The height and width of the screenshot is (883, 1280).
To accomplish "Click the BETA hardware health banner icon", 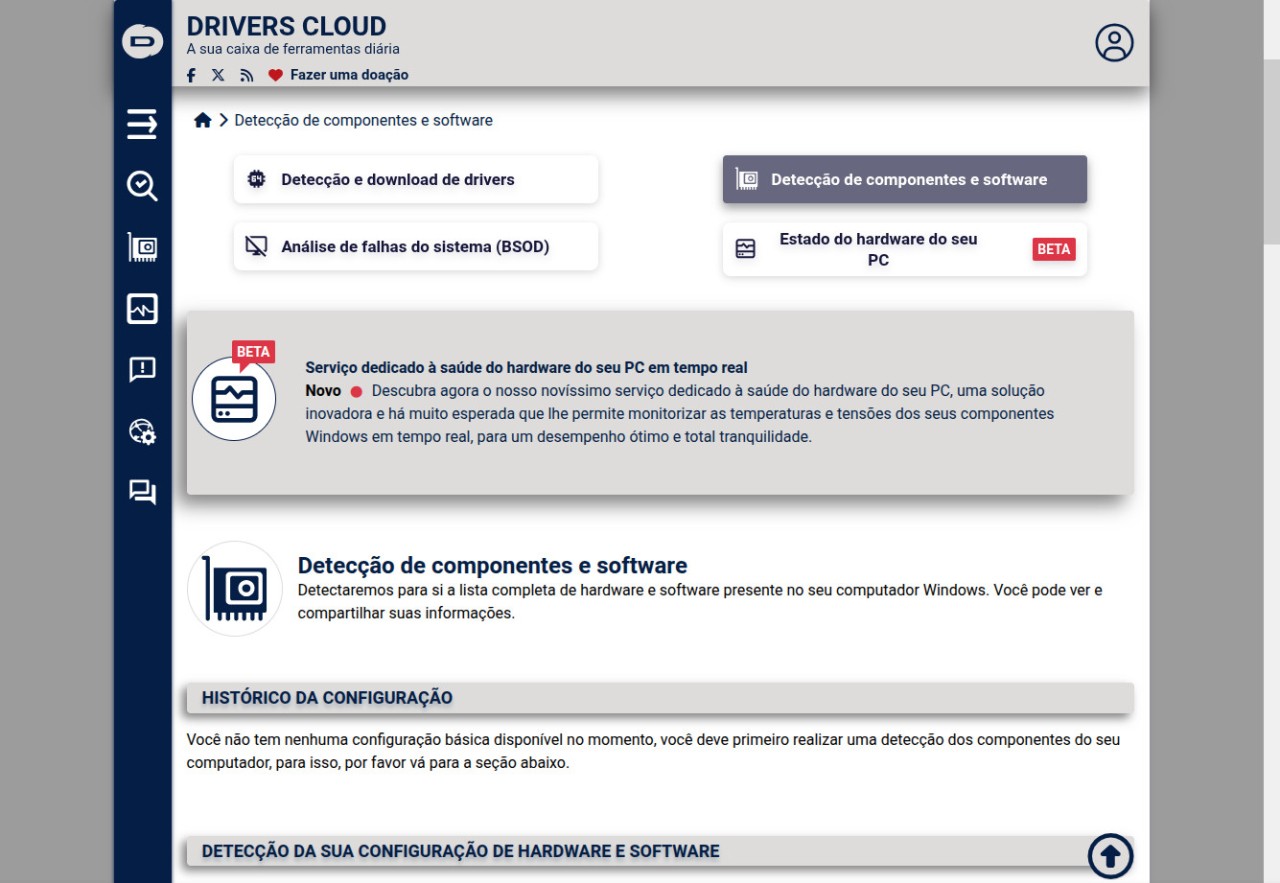I will (x=234, y=399).
